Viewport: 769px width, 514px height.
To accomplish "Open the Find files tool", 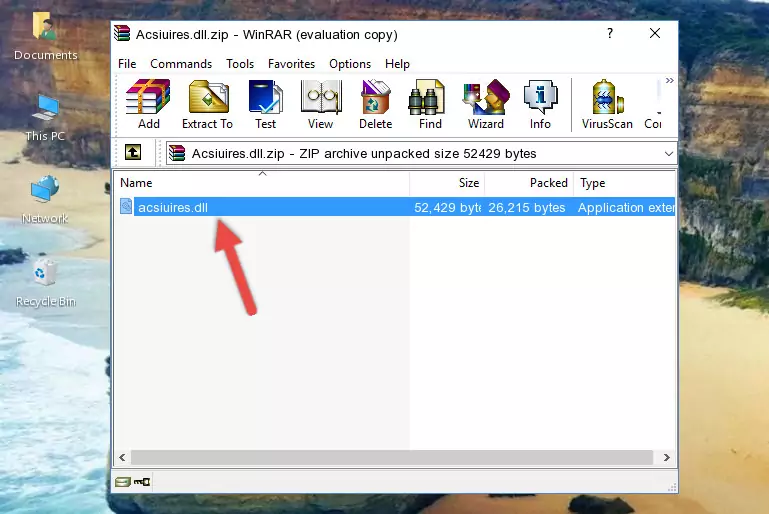I will coord(430,104).
